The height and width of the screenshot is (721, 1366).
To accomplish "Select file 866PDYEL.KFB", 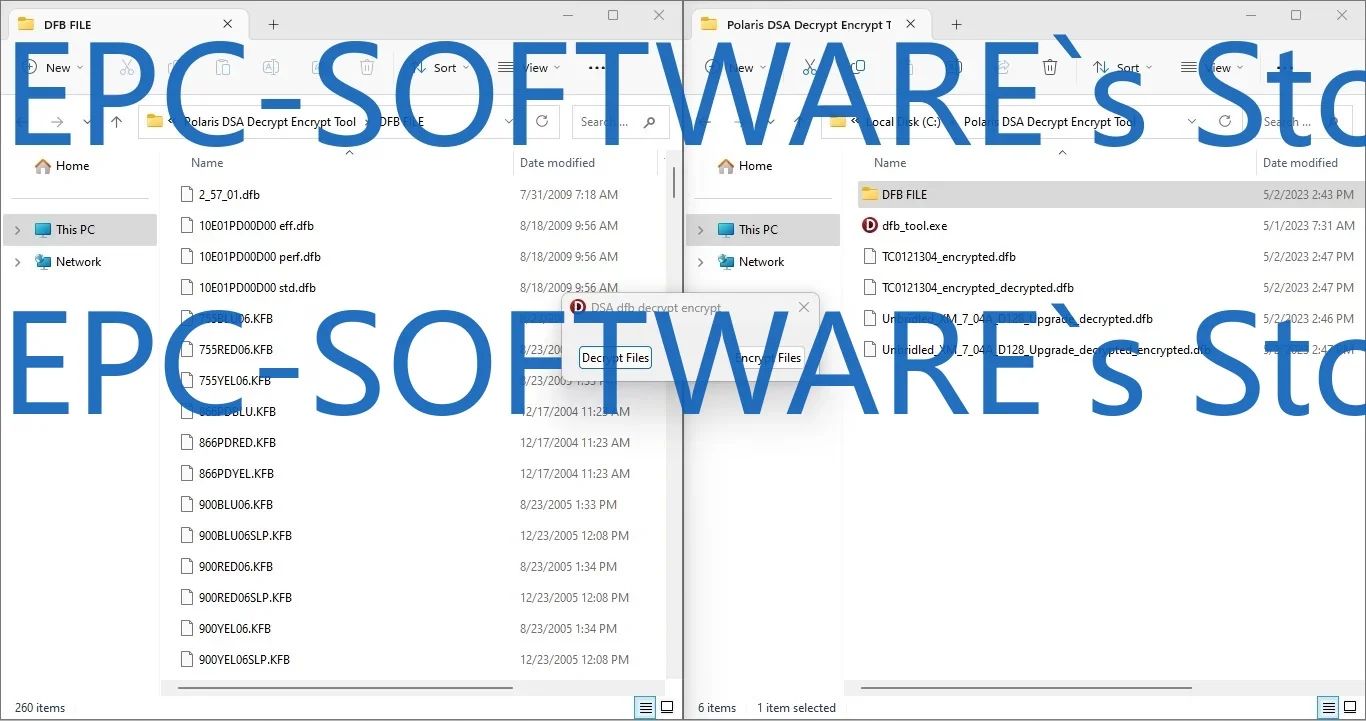I will (236, 474).
